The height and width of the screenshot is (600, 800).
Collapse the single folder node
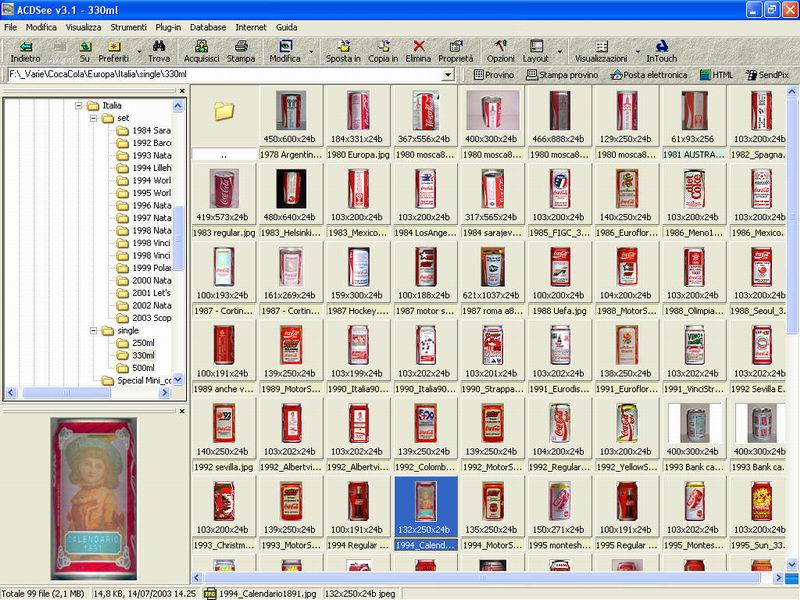(93, 331)
